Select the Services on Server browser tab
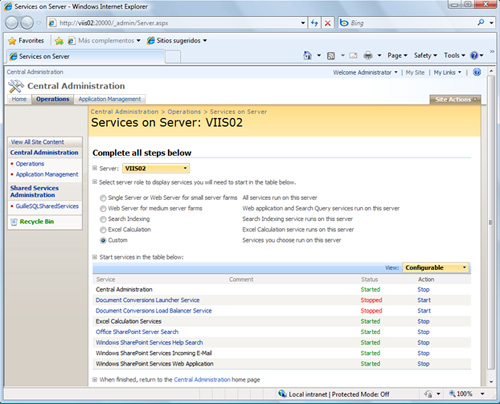This screenshot has height=404, width=500. coord(86,56)
